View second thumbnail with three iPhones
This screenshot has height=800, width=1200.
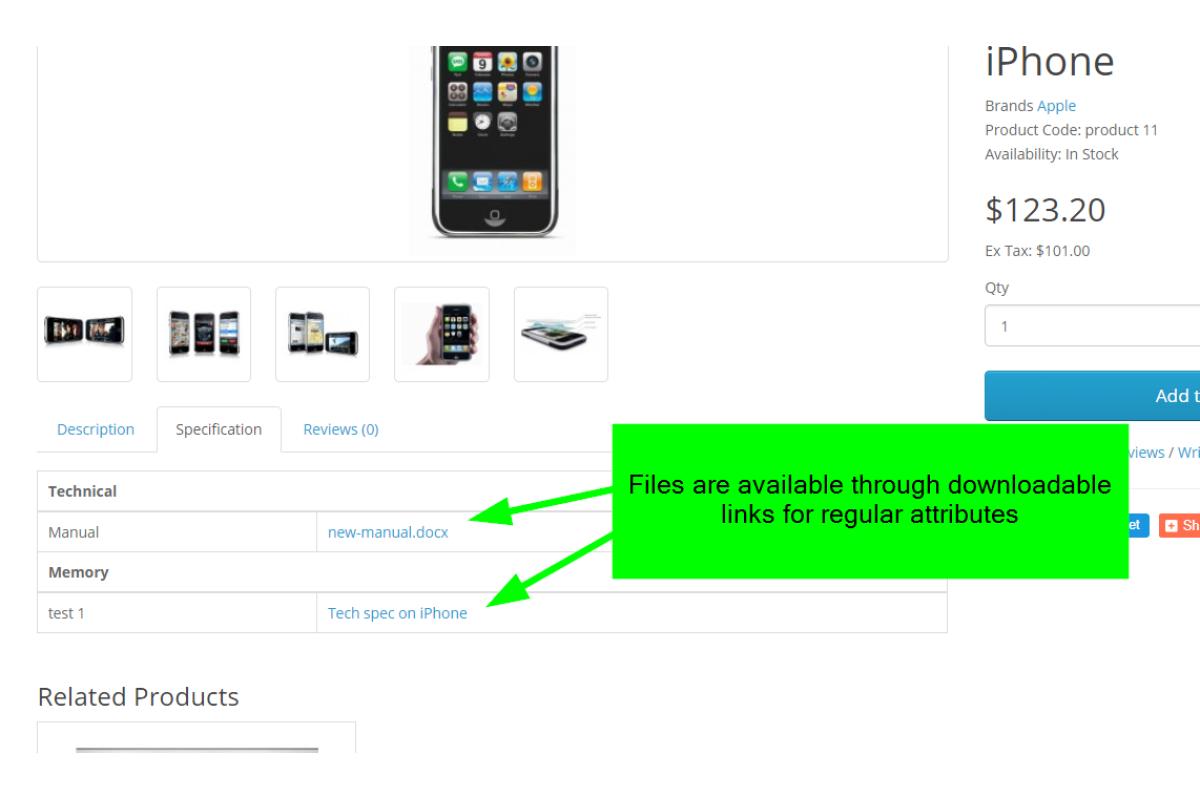point(204,334)
